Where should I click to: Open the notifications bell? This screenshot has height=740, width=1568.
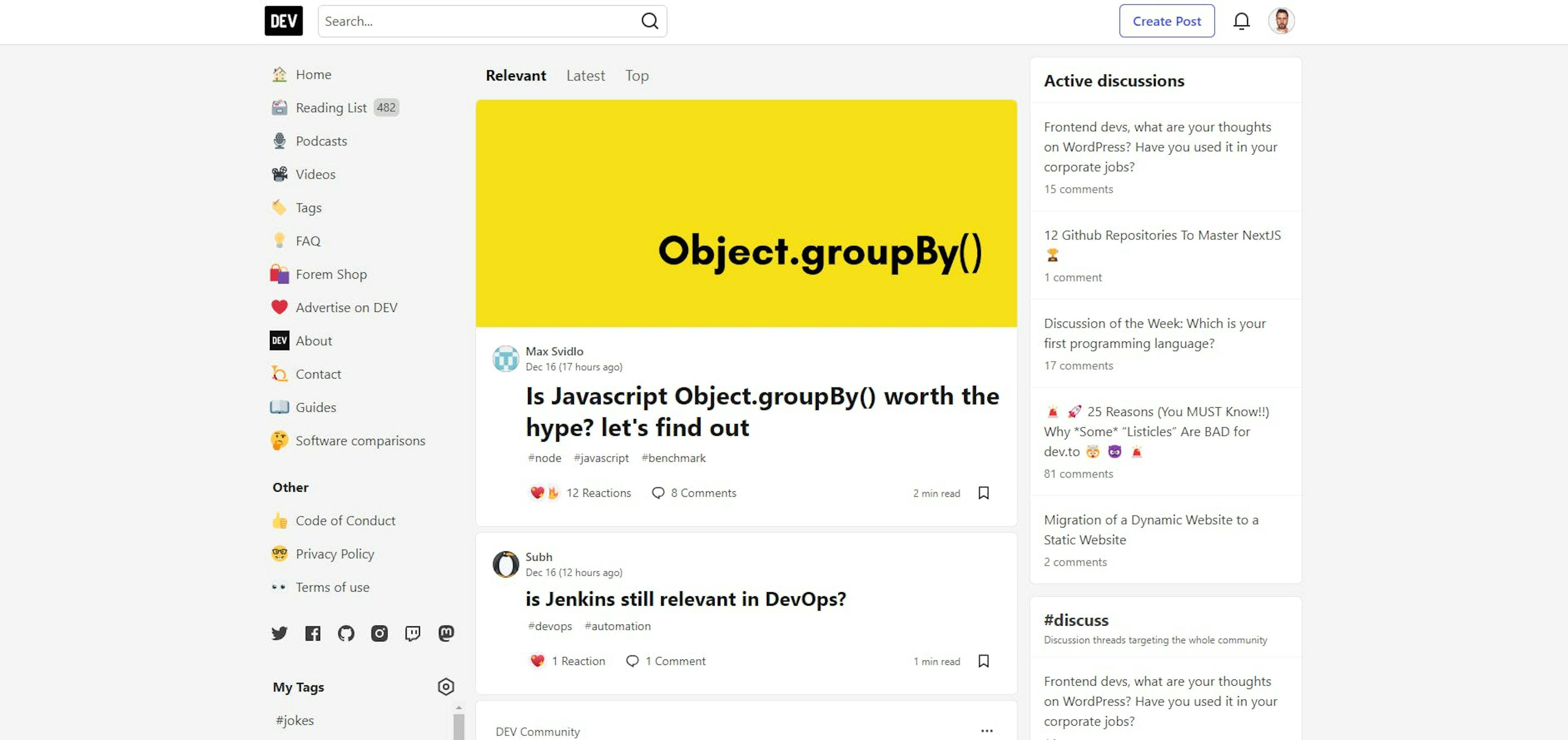[1241, 21]
